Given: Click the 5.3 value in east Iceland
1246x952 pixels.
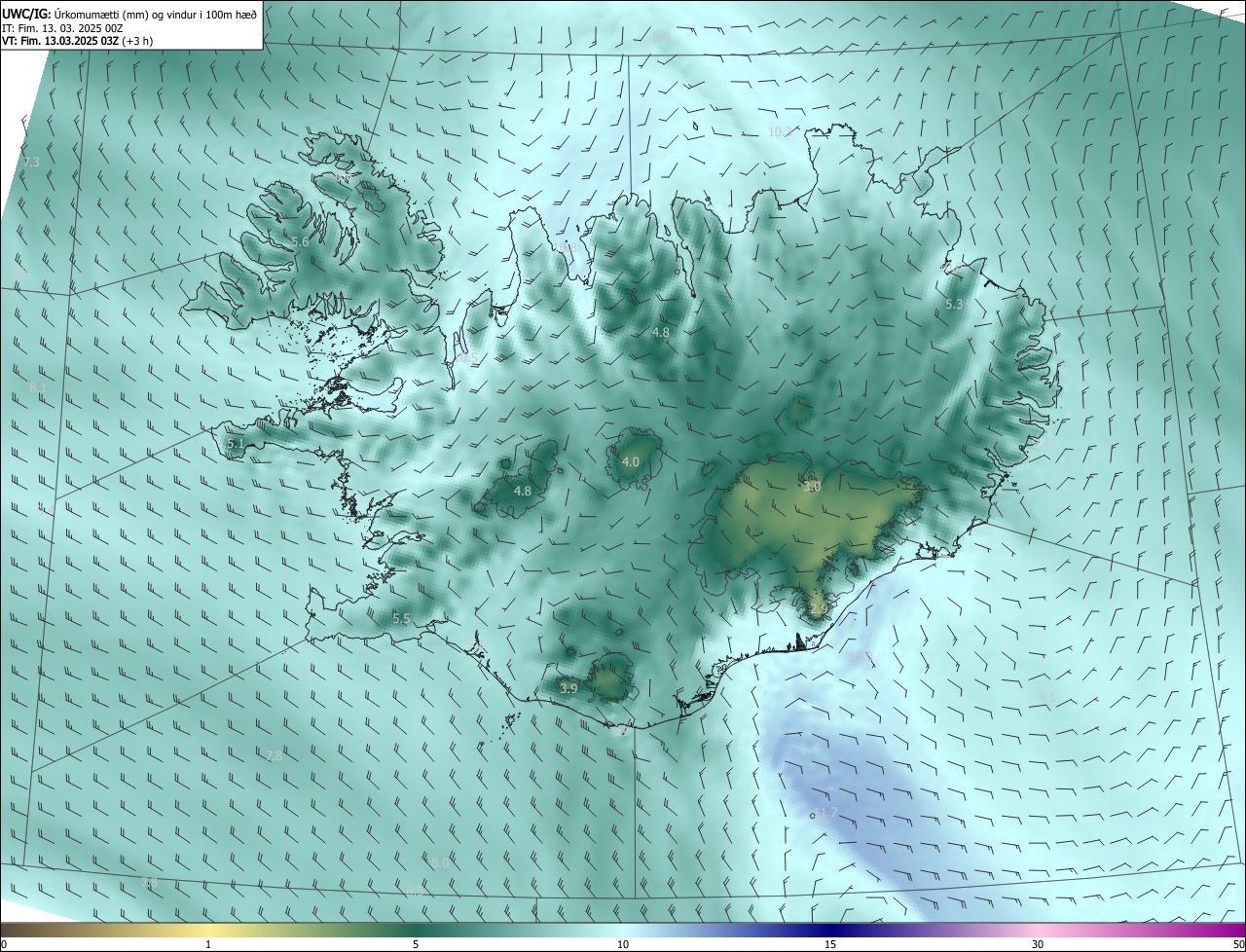Looking at the screenshot, I should pos(954,305).
